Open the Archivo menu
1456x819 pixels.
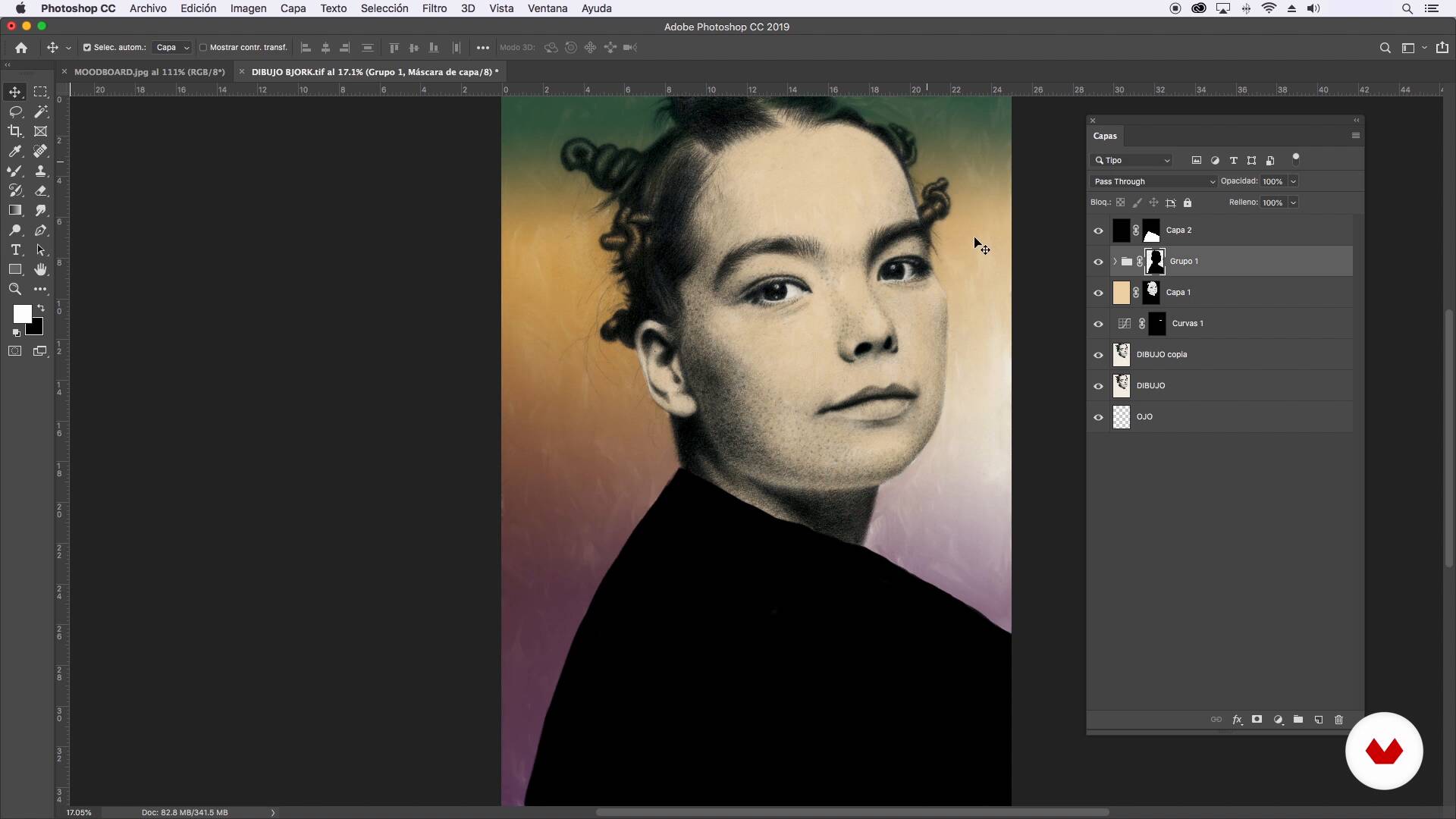click(x=148, y=8)
